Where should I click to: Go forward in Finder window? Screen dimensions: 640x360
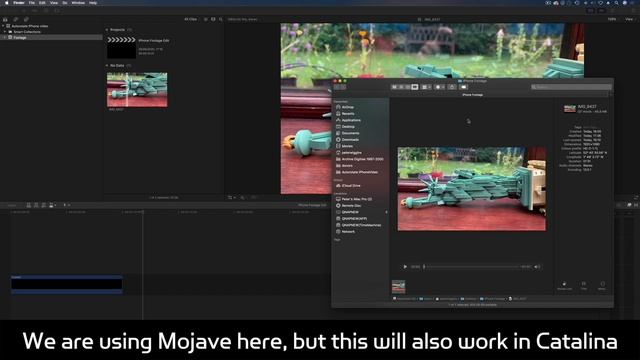[343, 87]
